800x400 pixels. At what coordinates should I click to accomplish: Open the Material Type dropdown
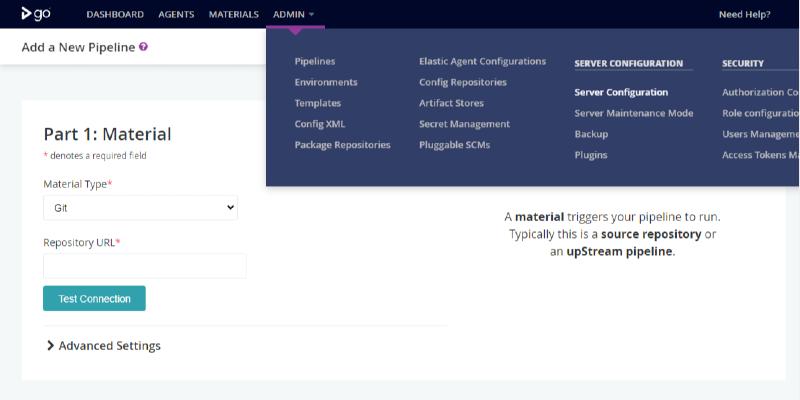coord(140,208)
